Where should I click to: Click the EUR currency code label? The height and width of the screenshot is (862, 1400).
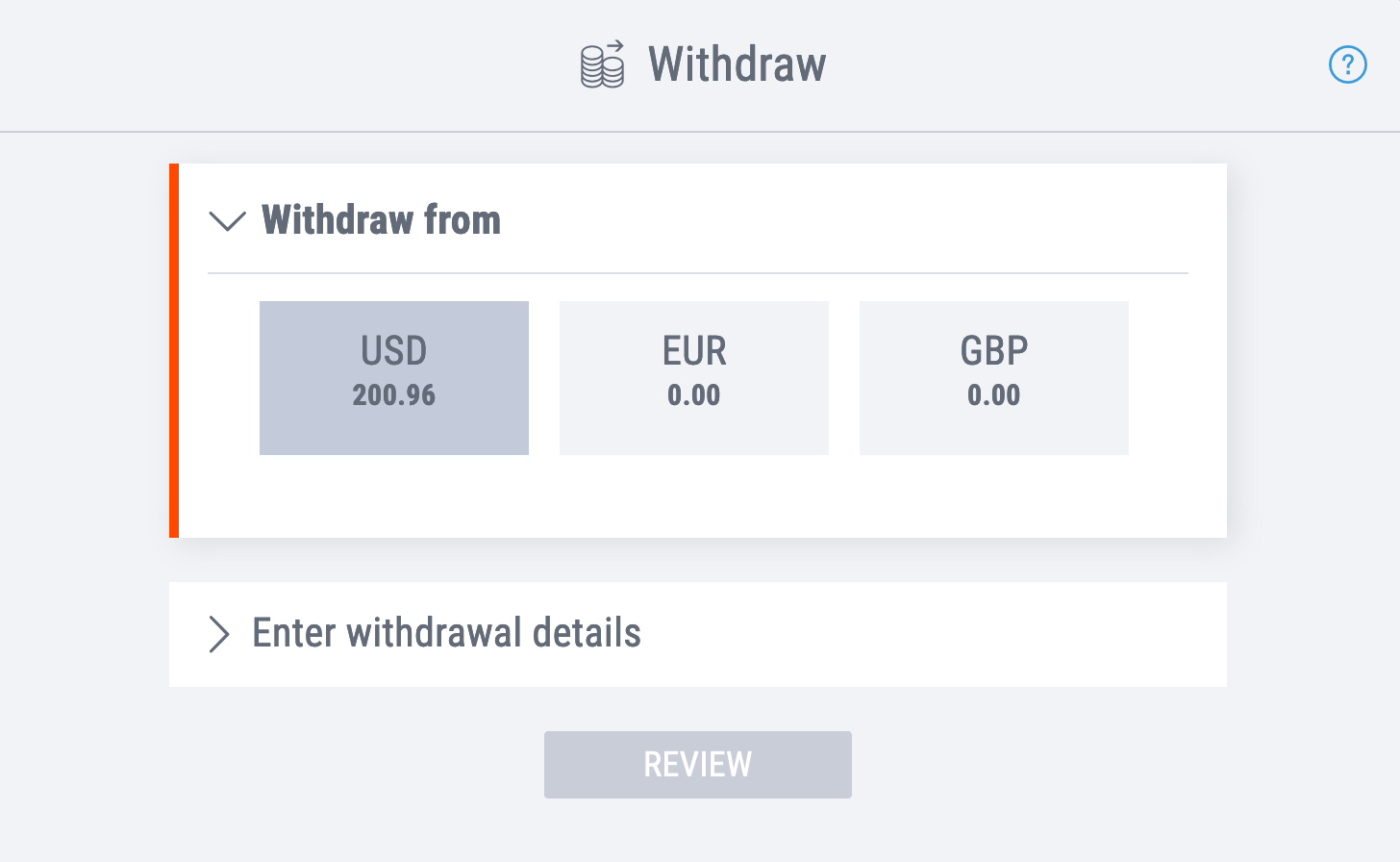pos(694,351)
